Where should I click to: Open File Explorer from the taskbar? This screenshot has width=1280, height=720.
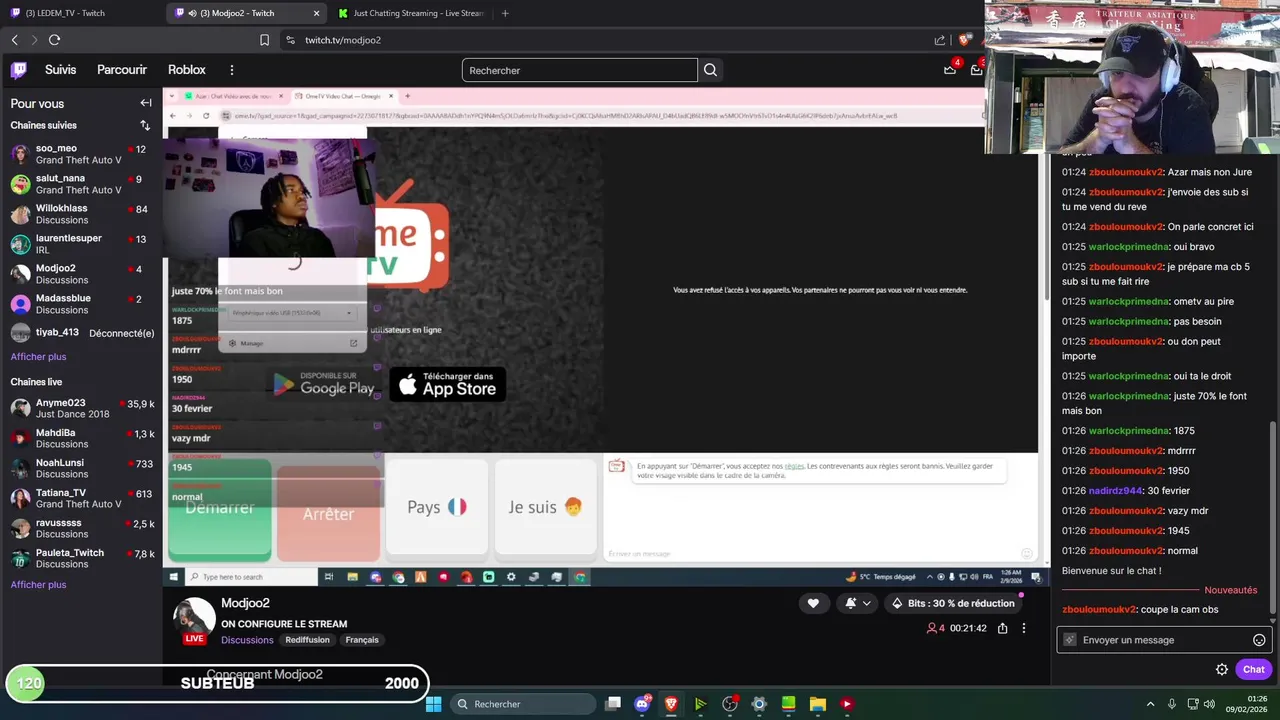817,704
